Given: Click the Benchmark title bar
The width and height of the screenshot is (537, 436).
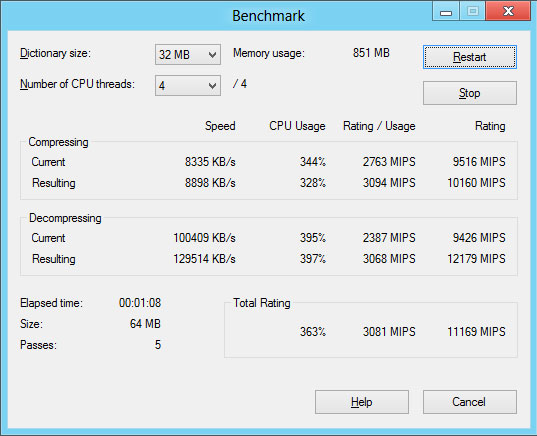Looking at the screenshot, I should point(268,16).
